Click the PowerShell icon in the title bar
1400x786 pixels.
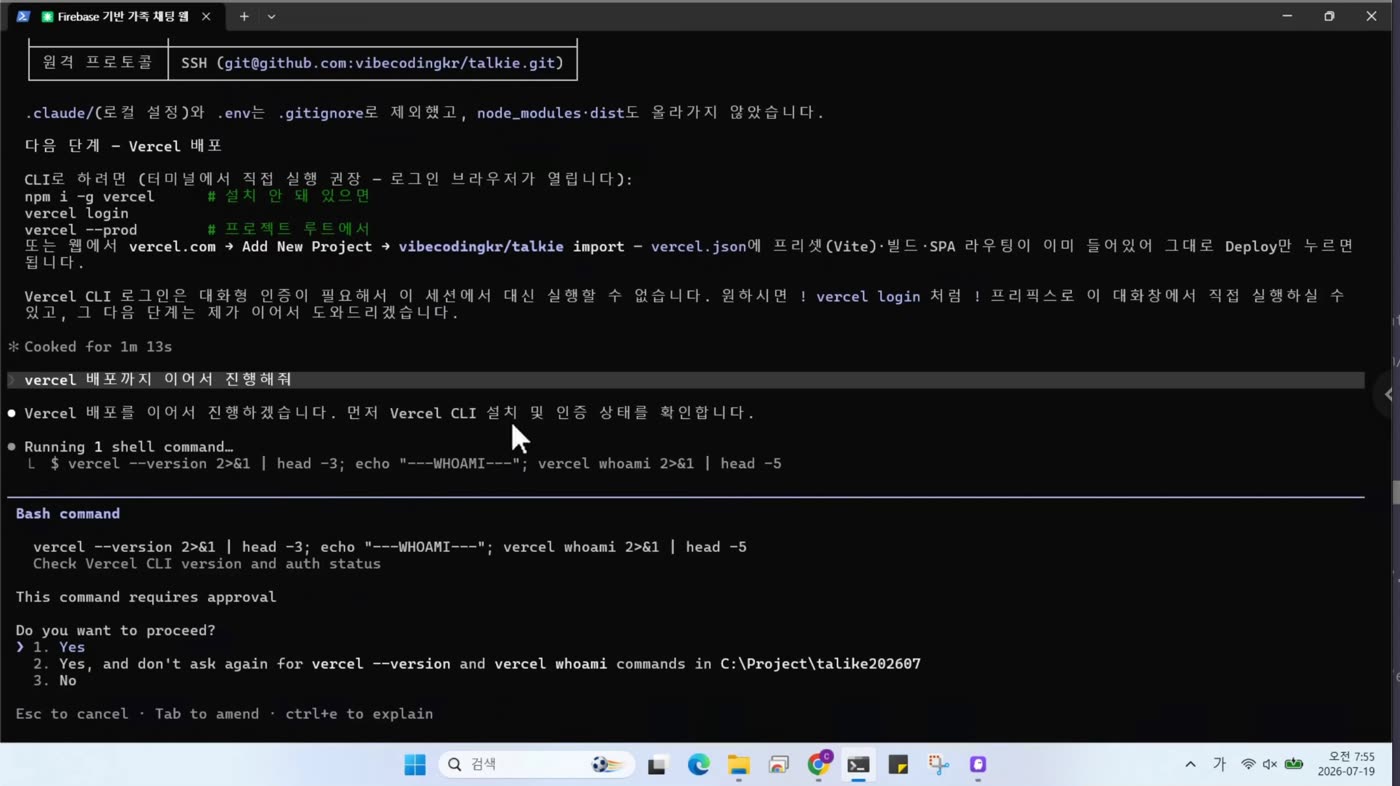pyautogui.click(x=22, y=17)
